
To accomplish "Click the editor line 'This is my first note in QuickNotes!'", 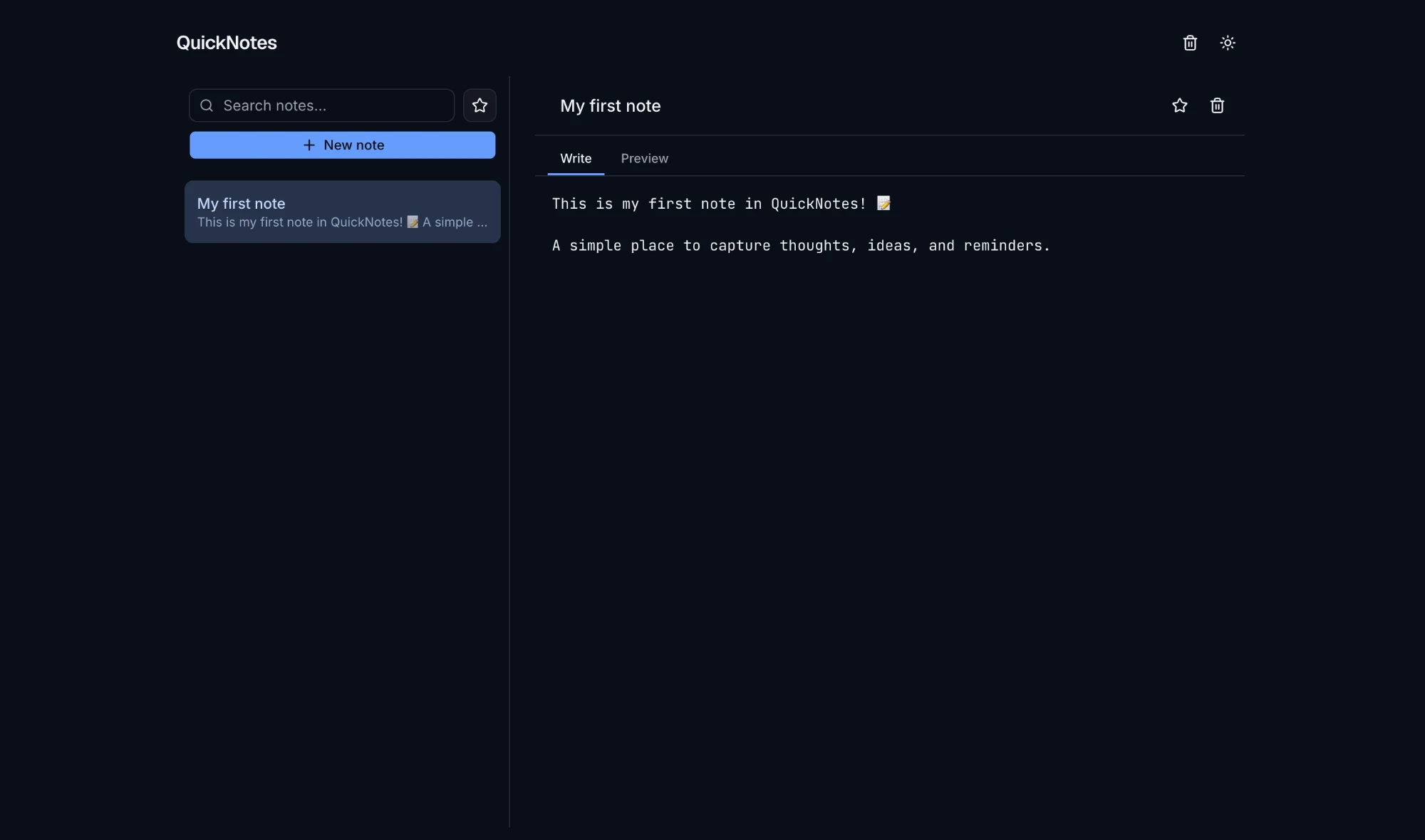I will coord(721,204).
